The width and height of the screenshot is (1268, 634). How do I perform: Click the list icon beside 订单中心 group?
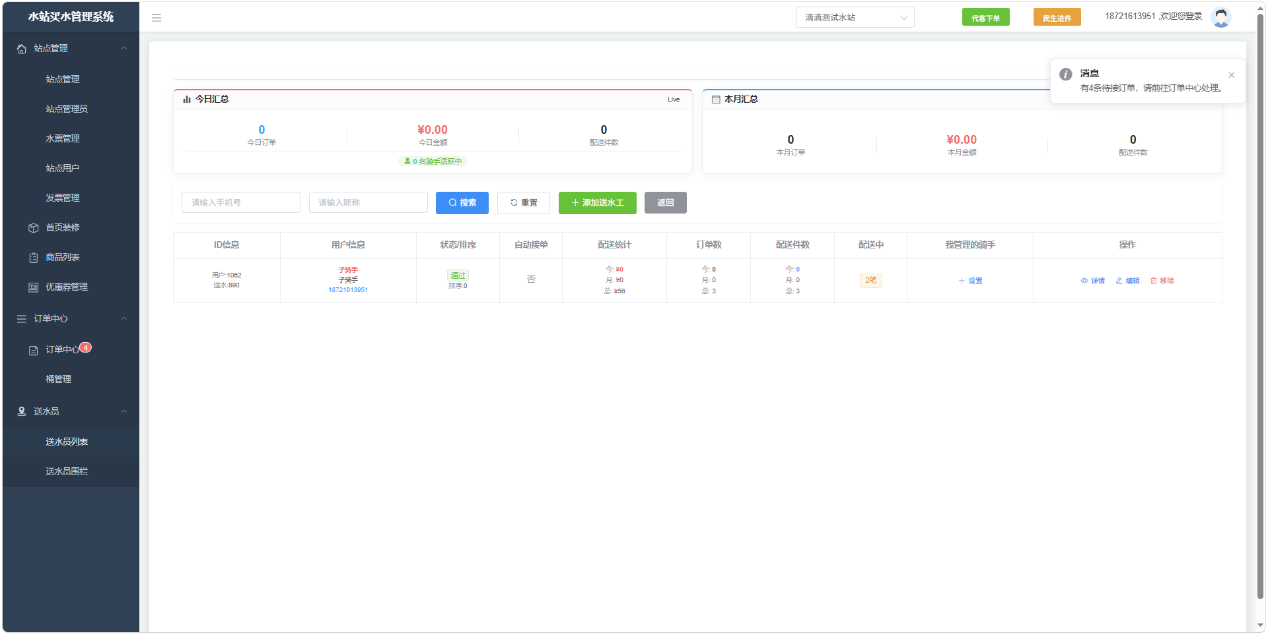tap(22, 319)
